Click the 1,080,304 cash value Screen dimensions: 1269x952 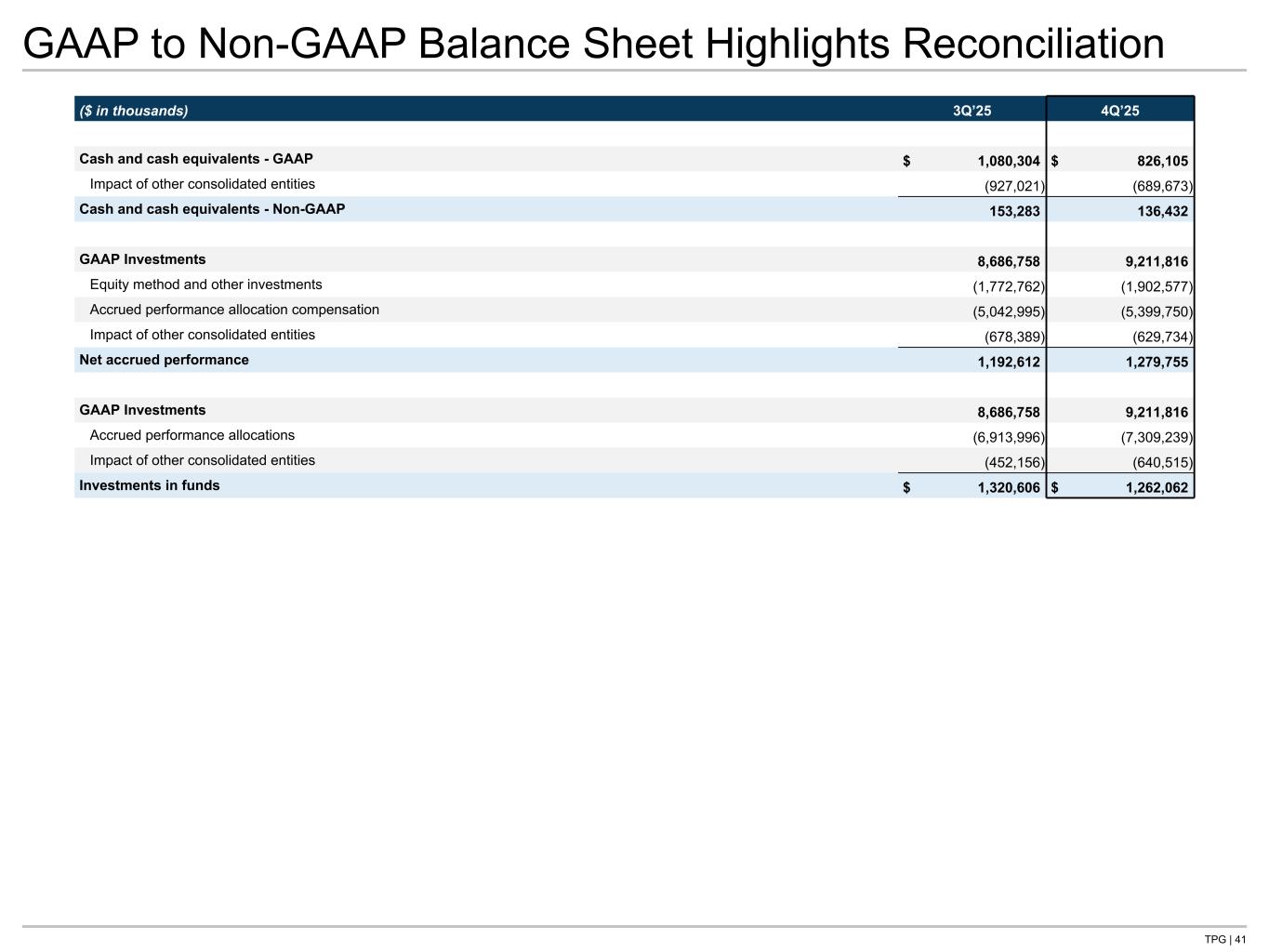pos(1008,161)
